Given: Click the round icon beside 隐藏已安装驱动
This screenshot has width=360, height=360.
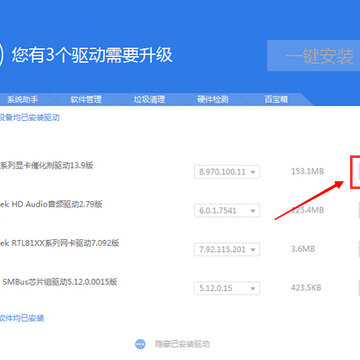Looking at the screenshot, I should (140, 344).
